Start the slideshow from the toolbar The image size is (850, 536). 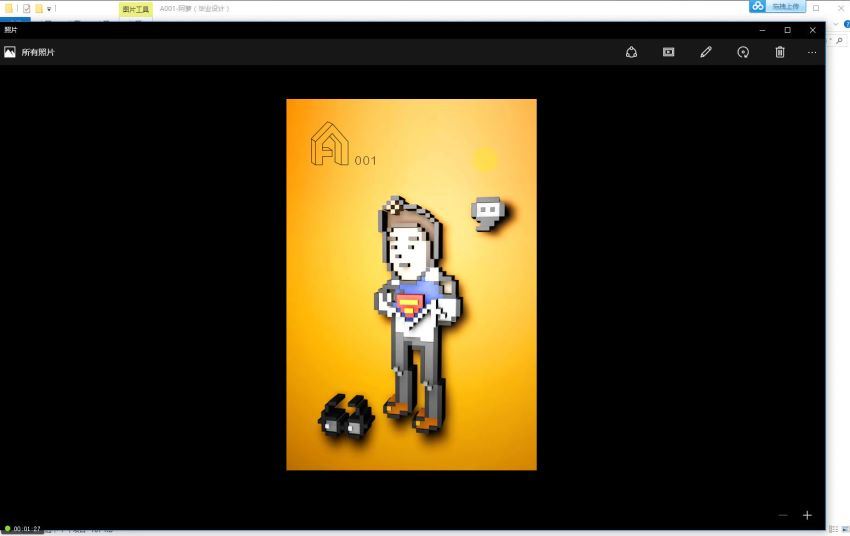668,52
